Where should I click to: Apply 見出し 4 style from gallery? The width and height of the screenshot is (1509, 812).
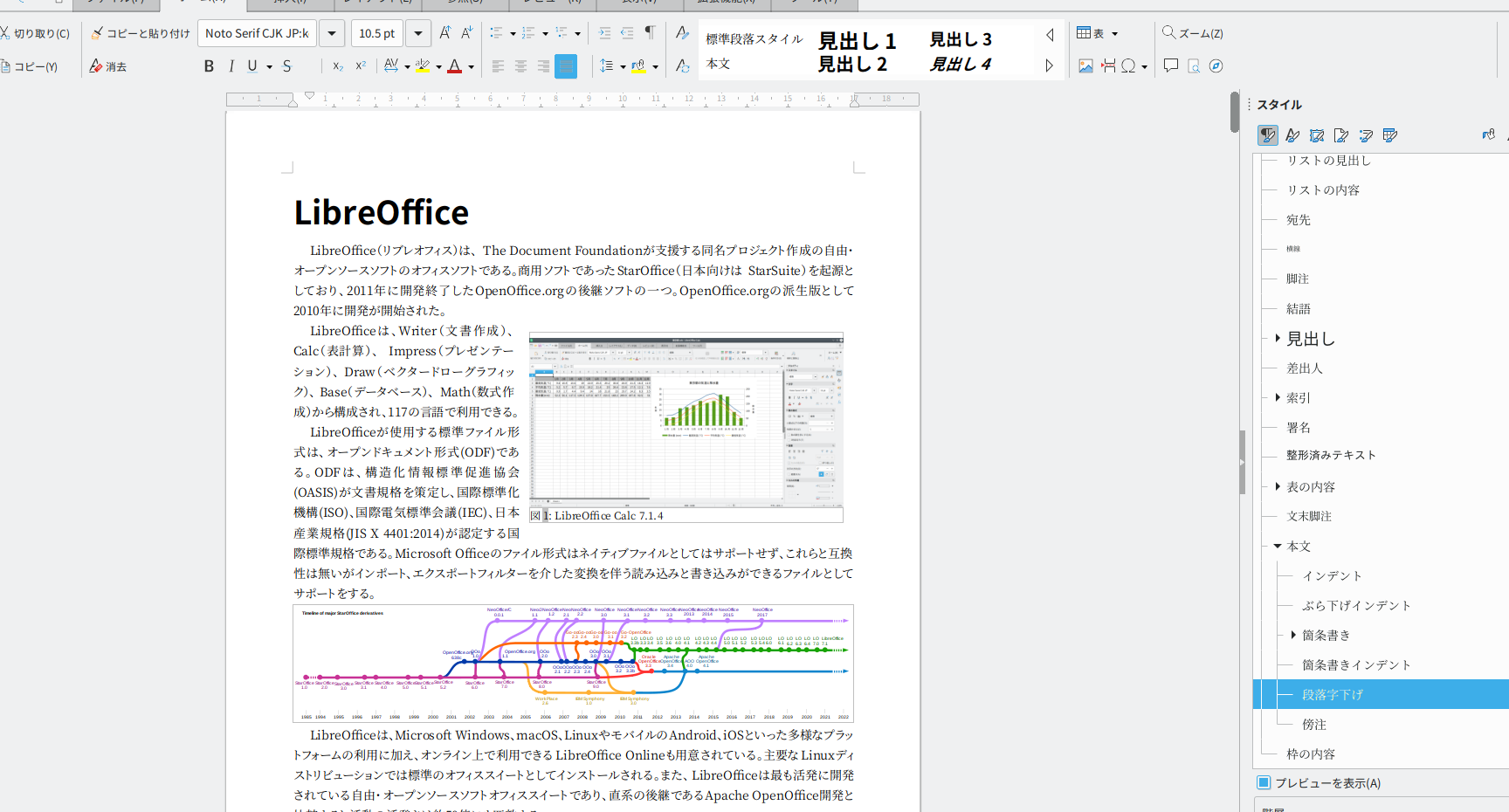(x=961, y=64)
